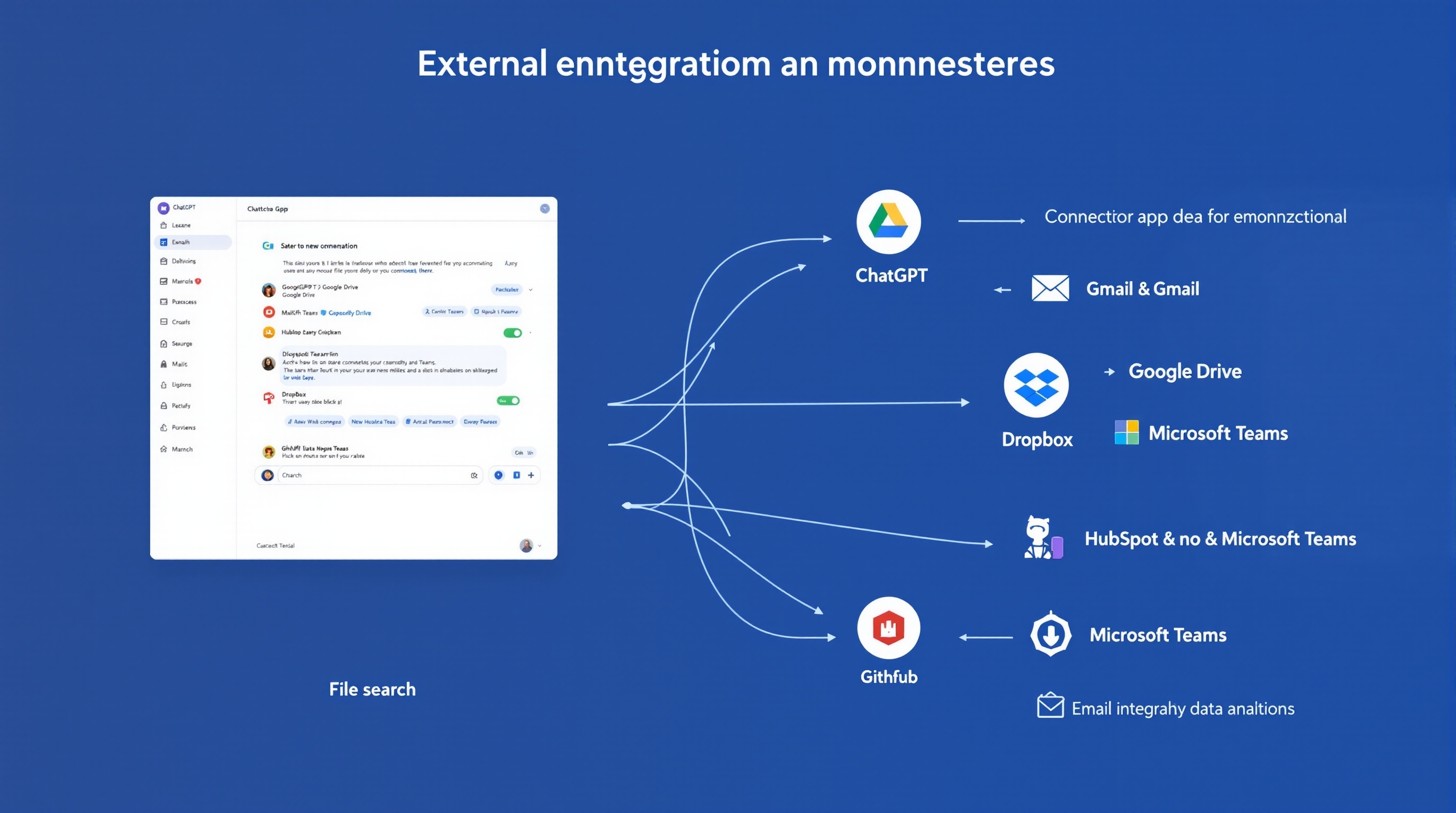Screen dimensions: 1456x813
Task: Click the search icon inside the Charch field
Action: click(x=474, y=475)
